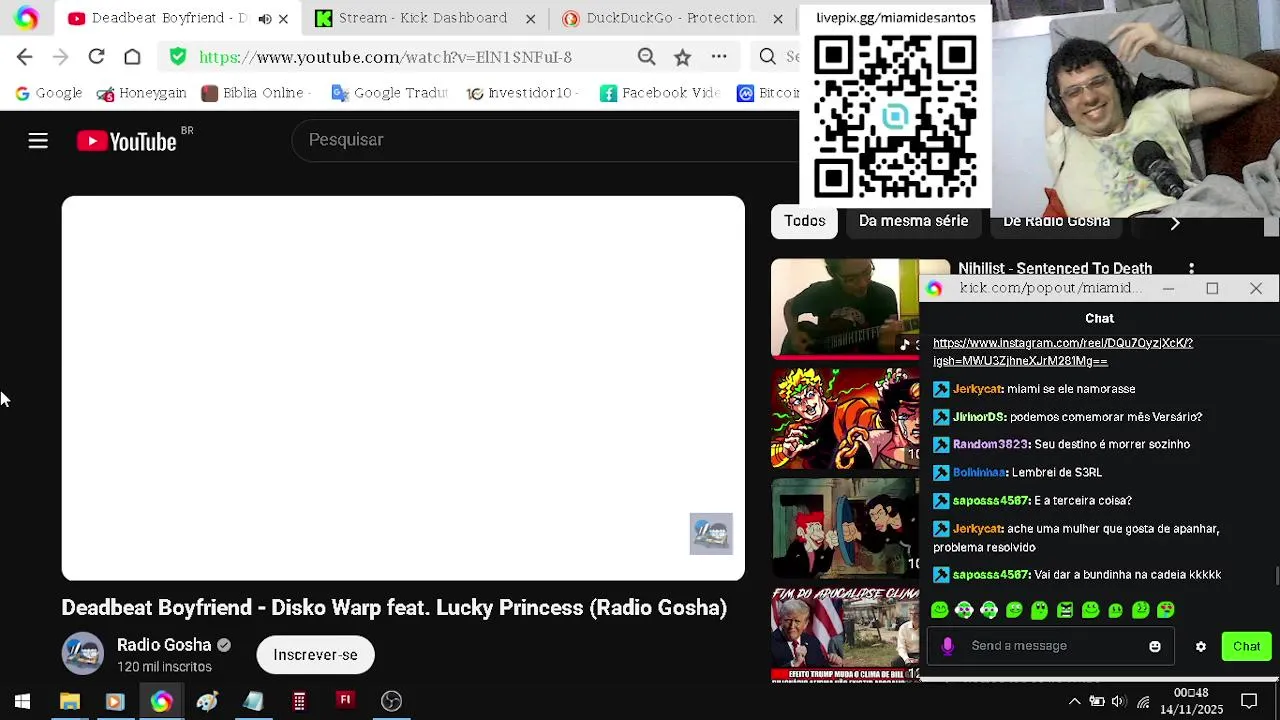Open the Dio cartoon video thumbnail
This screenshot has height=720, width=1280.
(x=844, y=418)
